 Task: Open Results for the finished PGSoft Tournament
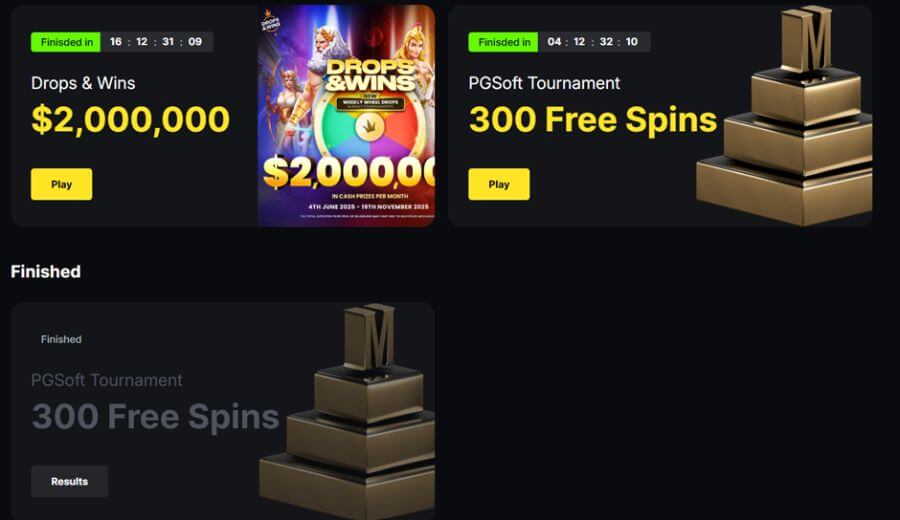click(x=69, y=481)
